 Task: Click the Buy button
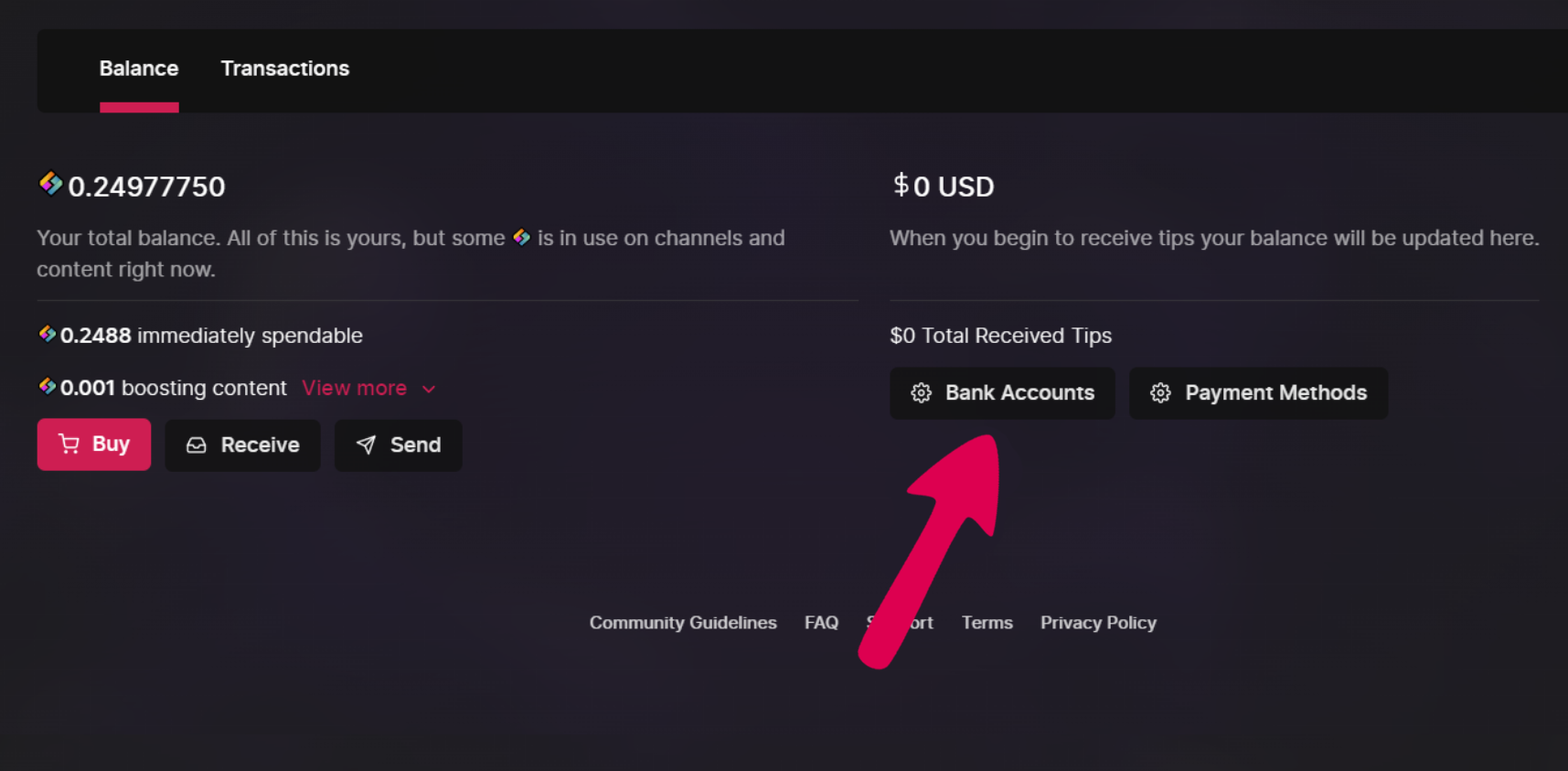94,444
